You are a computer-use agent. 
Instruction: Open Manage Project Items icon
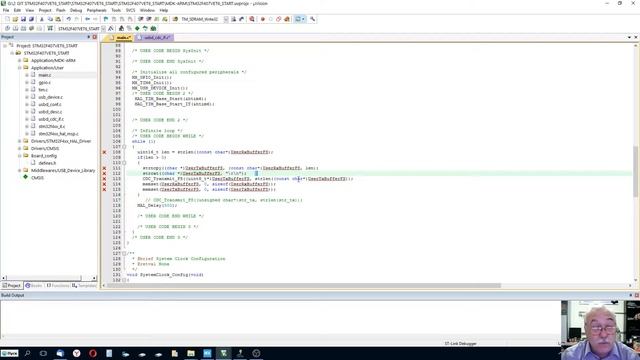pos(121,29)
